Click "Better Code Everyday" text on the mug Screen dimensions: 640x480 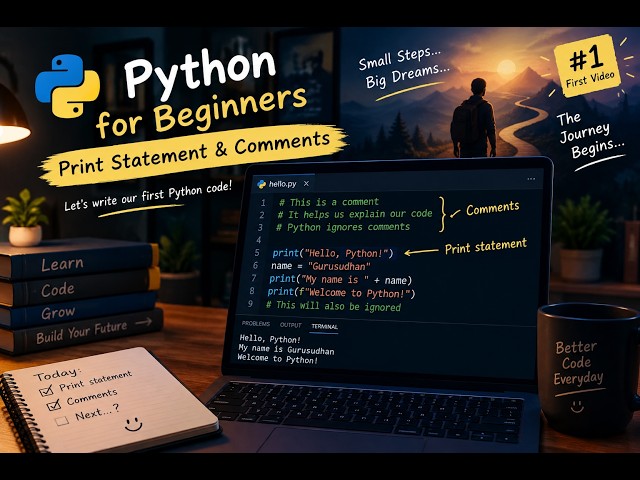point(578,363)
